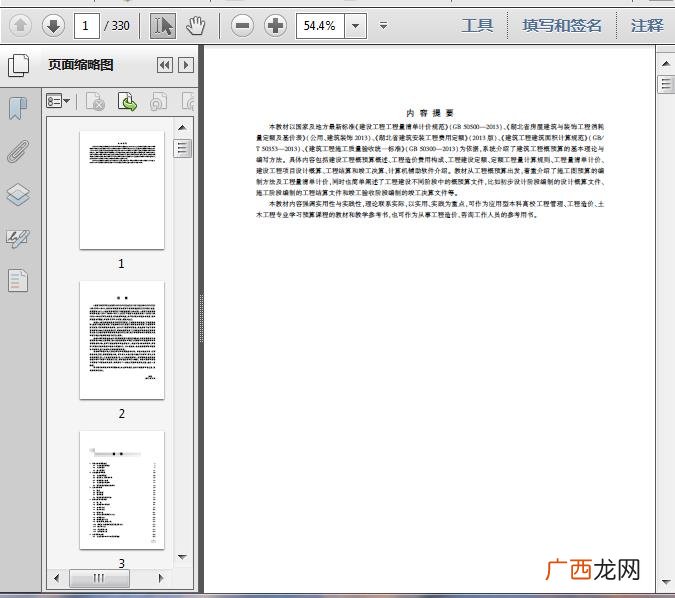
Task: Click the thumbnail horizontal scrollbar handle
Action: pos(99,578)
